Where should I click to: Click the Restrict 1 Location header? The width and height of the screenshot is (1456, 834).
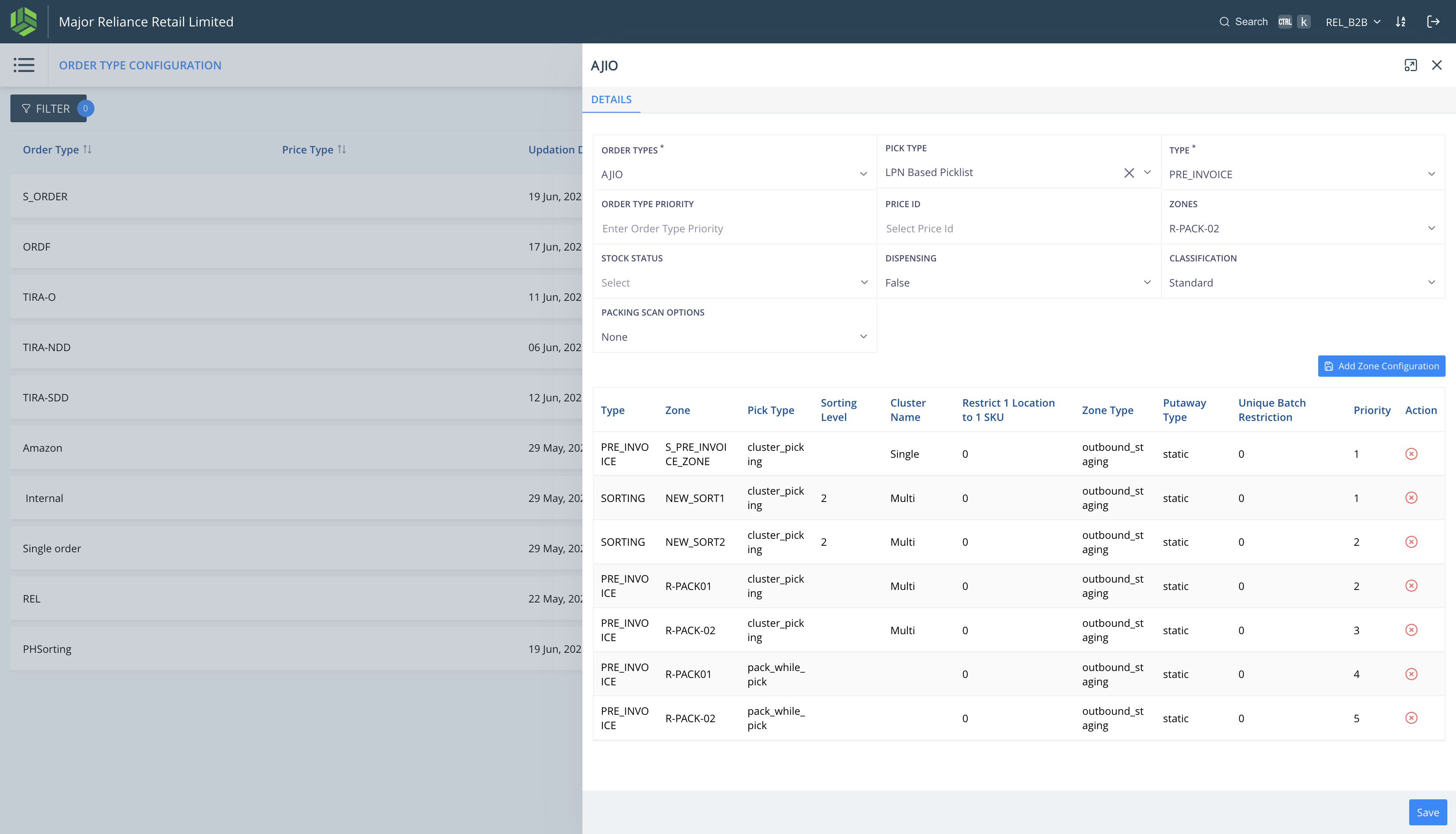pos(1007,410)
